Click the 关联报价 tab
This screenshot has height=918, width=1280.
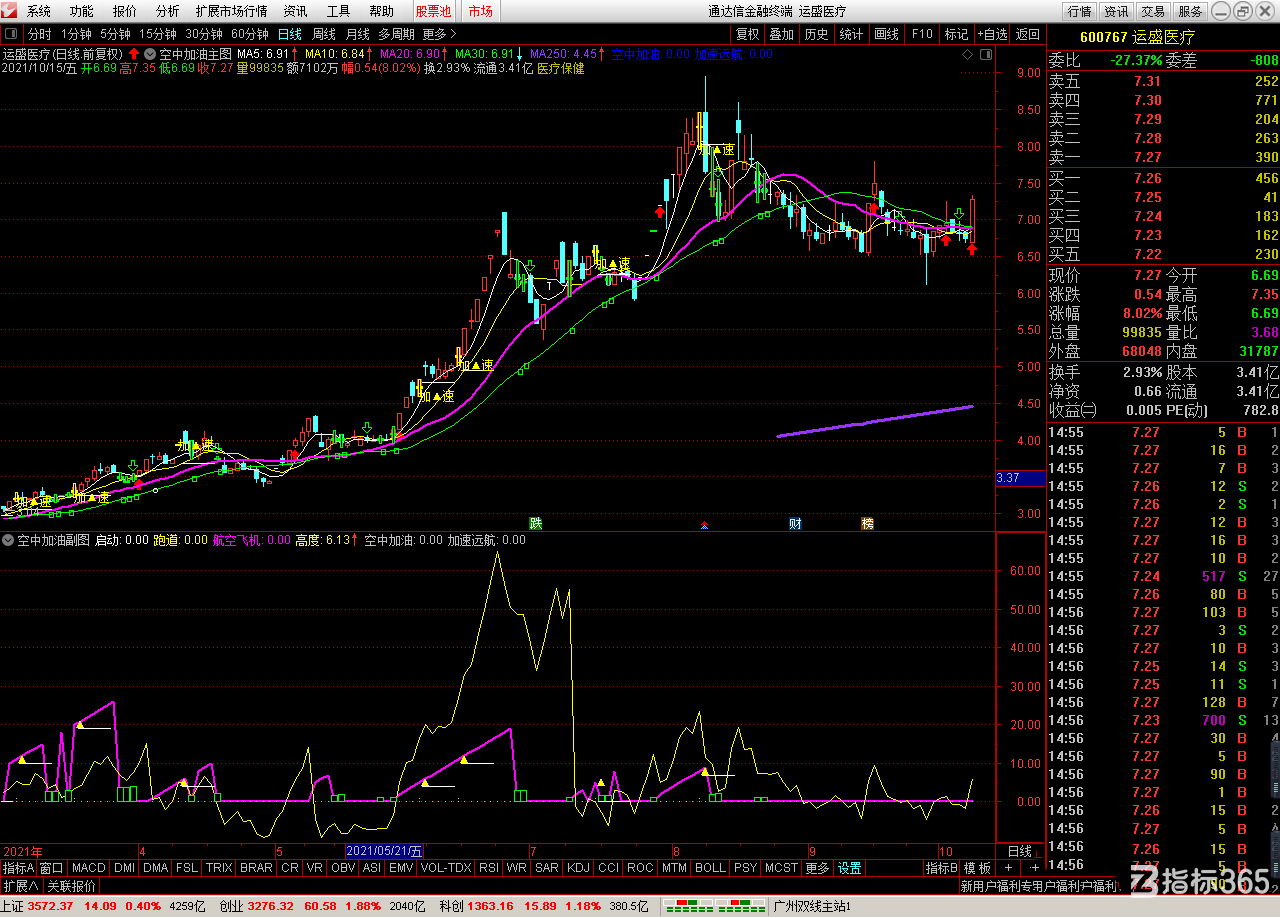pos(72,886)
